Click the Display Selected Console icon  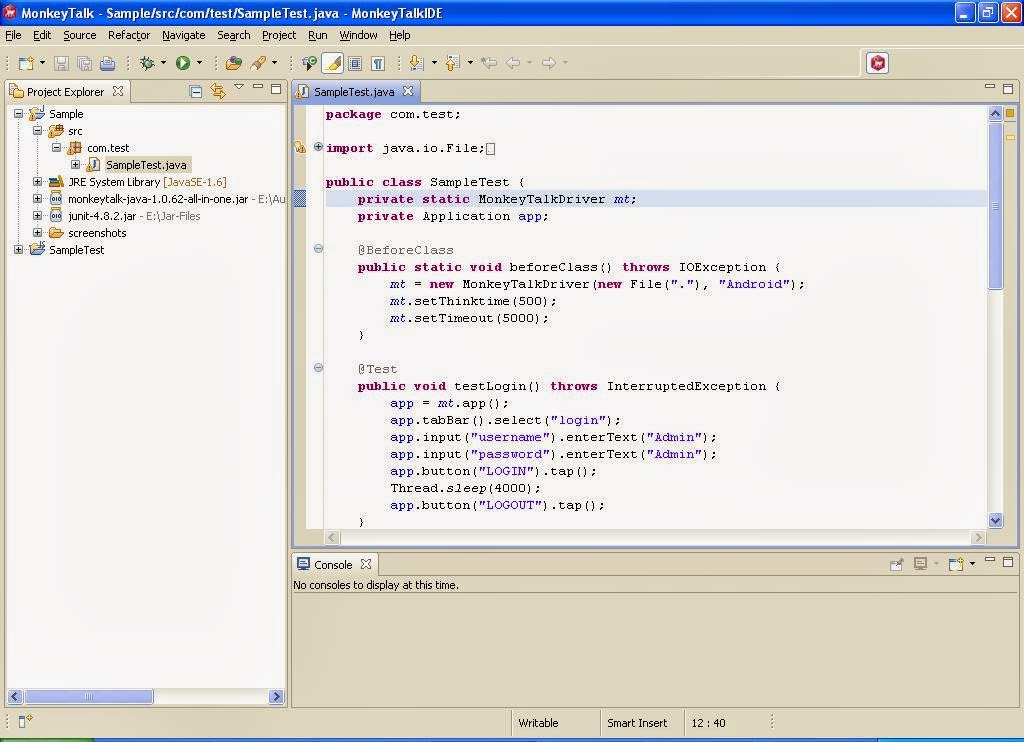point(921,564)
